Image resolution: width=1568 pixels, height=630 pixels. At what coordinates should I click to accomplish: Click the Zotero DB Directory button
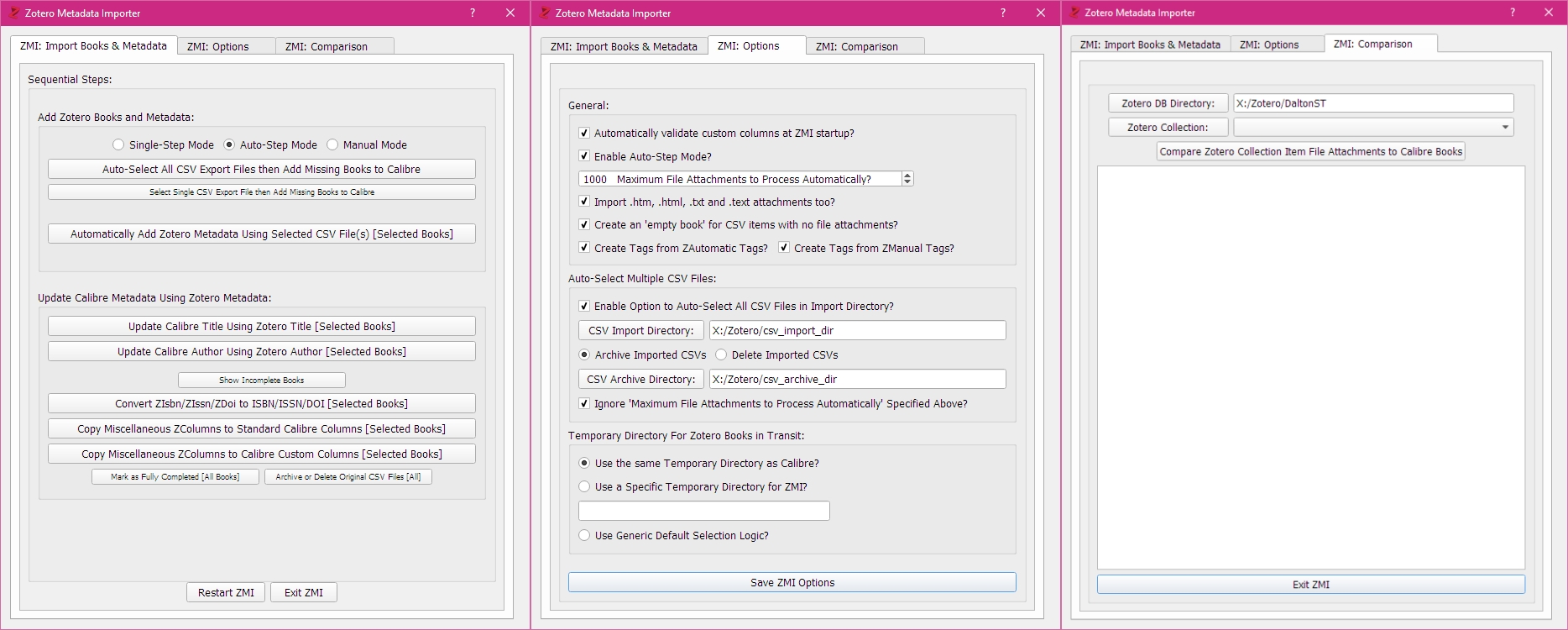pyautogui.click(x=1168, y=103)
